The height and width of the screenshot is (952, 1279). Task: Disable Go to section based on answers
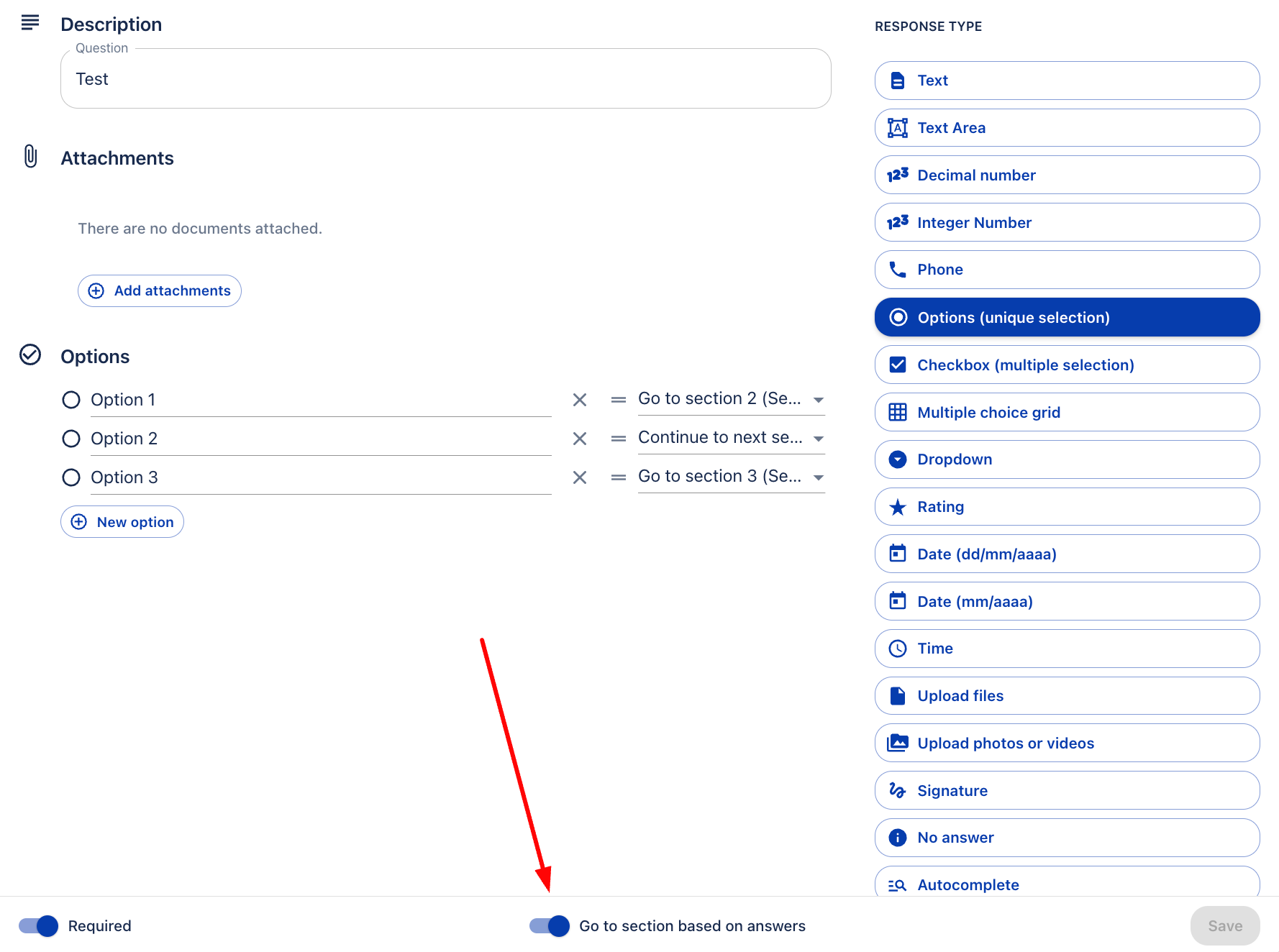(x=550, y=926)
